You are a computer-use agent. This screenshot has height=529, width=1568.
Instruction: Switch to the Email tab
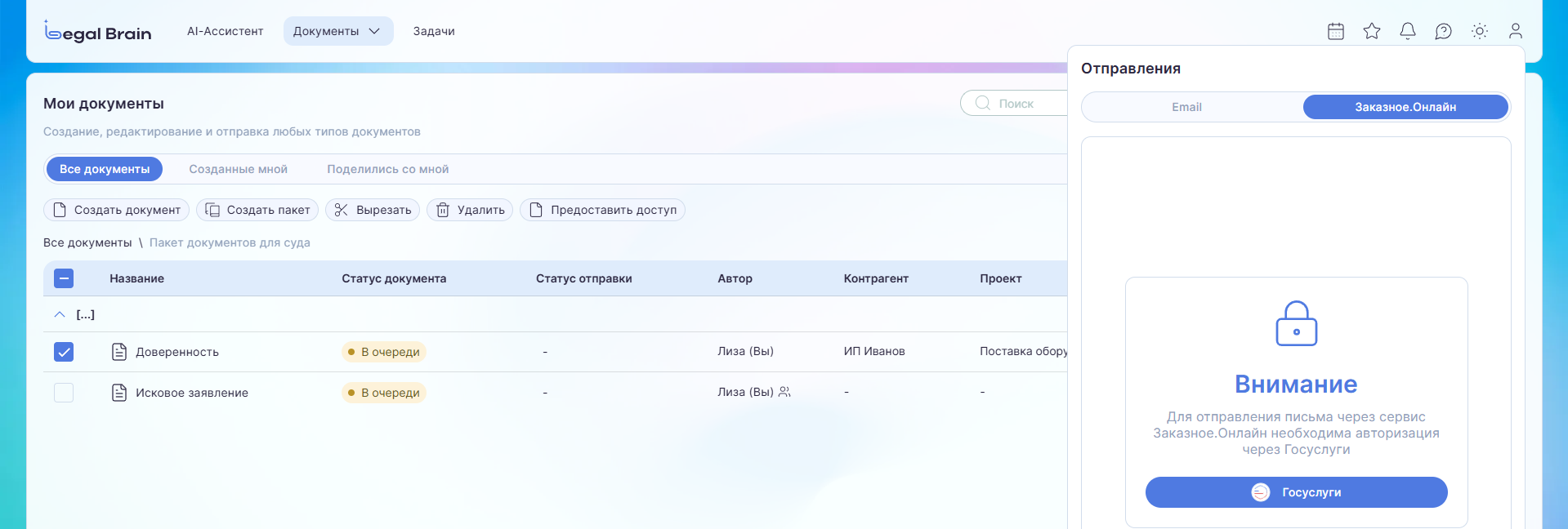pyautogui.click(x=1186, y=107)
